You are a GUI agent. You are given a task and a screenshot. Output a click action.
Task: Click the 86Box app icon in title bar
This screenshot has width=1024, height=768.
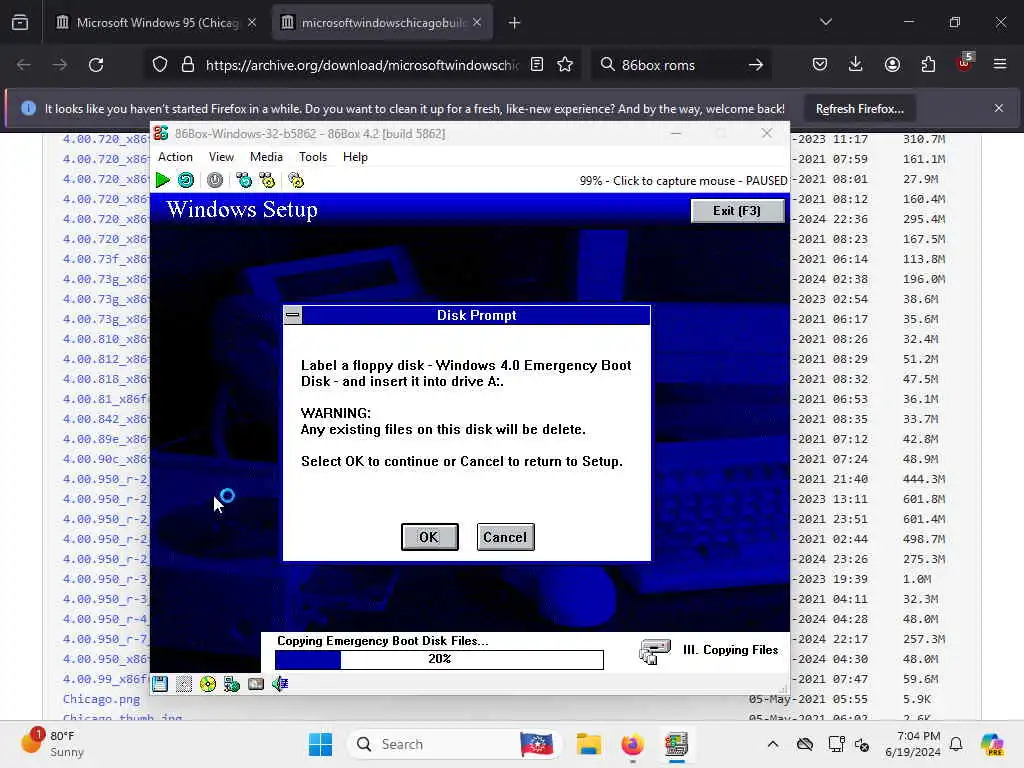click(x=161, y=133)
